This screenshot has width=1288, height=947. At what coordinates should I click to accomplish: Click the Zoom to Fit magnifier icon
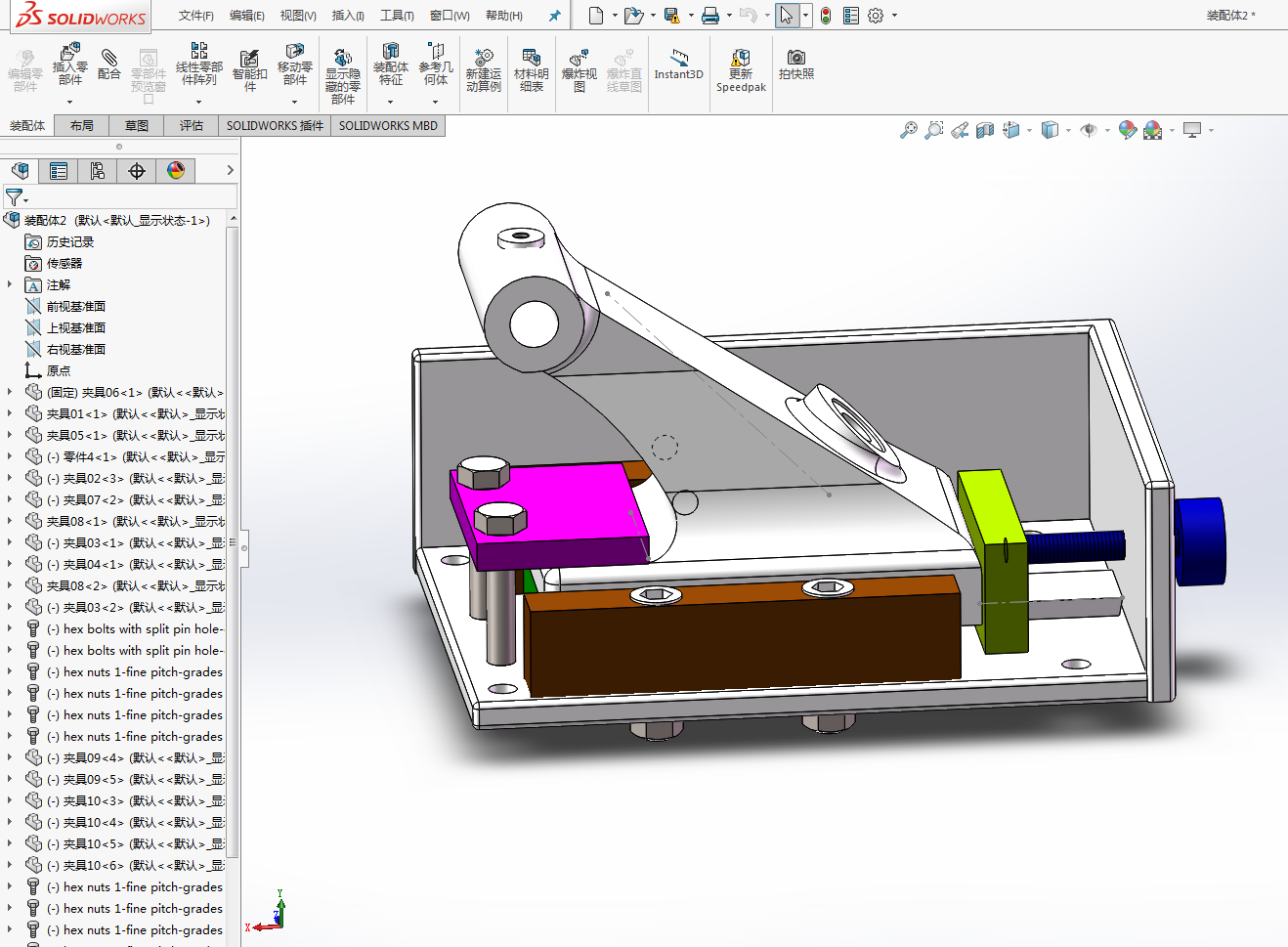[908, 130]
